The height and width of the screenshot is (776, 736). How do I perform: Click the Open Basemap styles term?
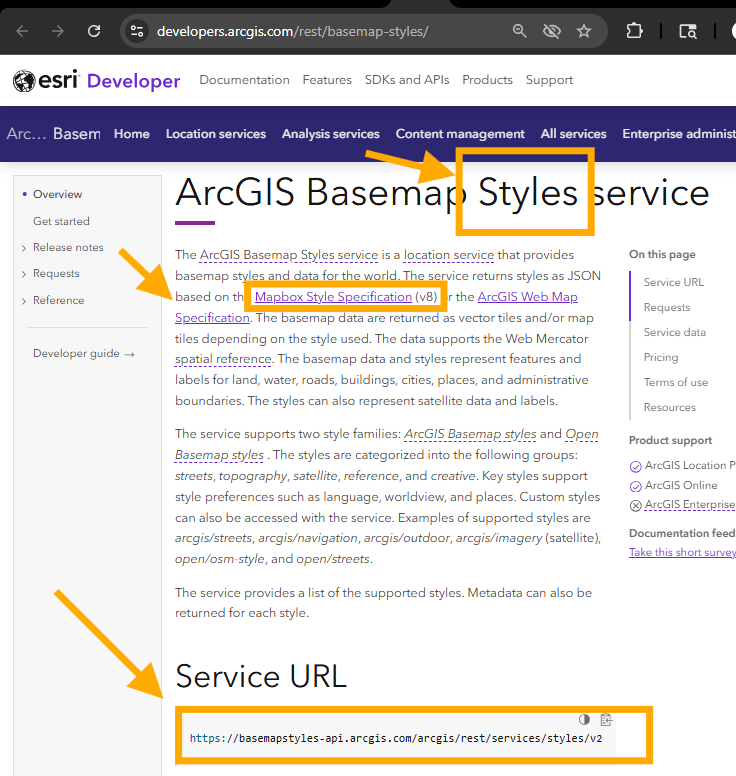pyautogui.click(x=582, y=434)
